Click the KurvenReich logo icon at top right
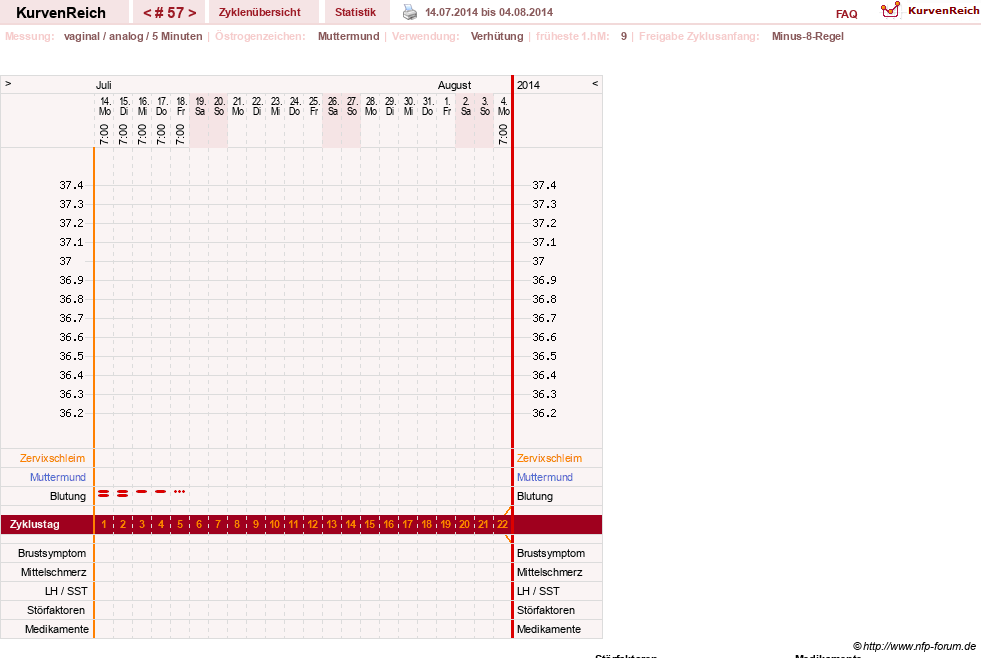 [x=890, y=10]
